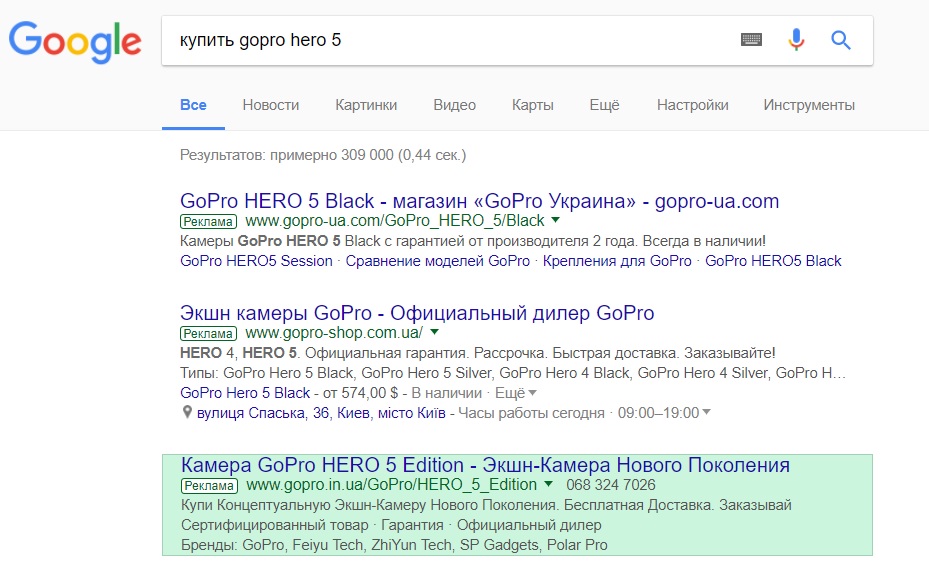
Task: Open the on-screen keyboard icon
Action: [x=751, y=40]
